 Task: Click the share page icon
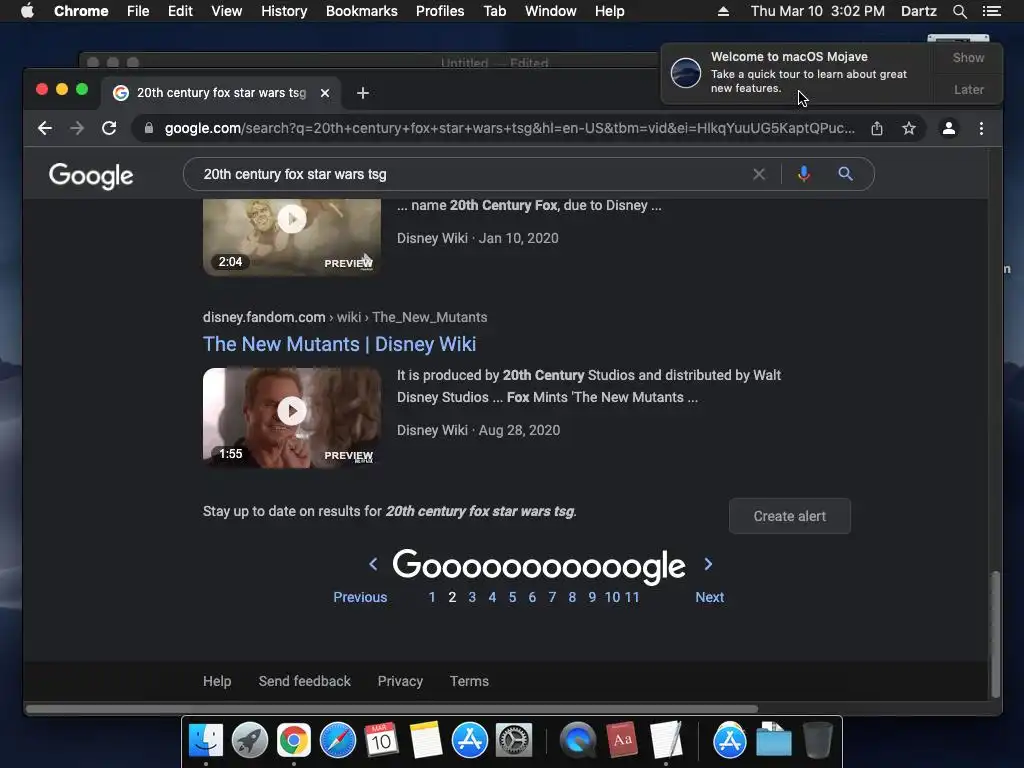877,128
